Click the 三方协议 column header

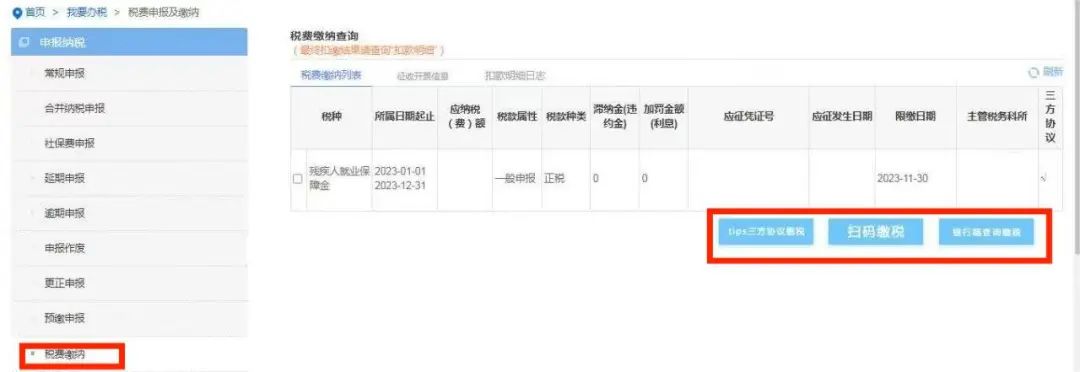click(x=1050, y=117)
